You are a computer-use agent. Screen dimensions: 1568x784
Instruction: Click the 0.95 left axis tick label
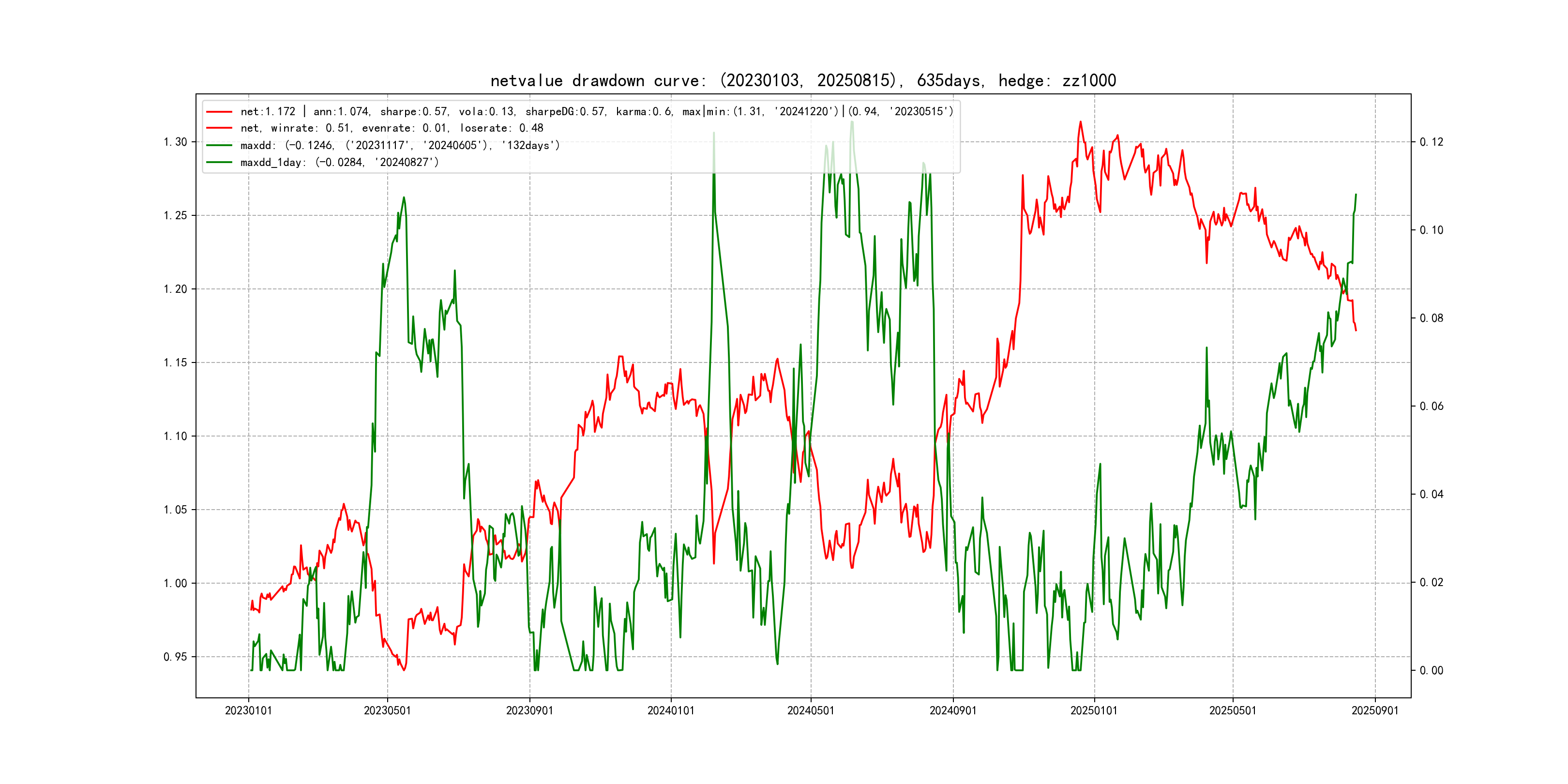pyautogui.click(x=175, y=657)
